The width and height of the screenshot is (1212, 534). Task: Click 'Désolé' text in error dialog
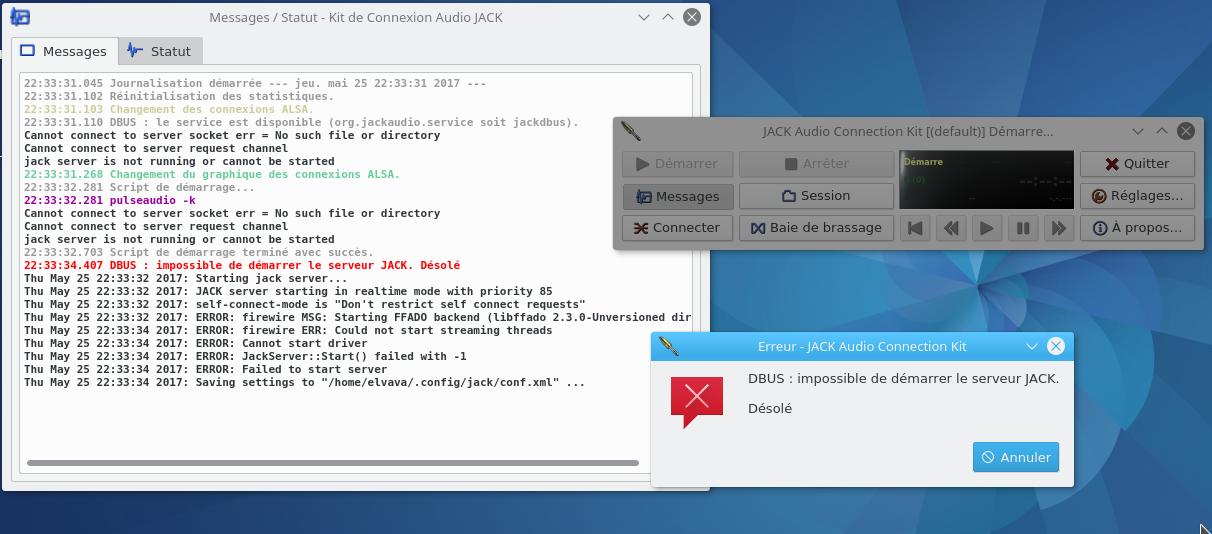(770, 408)
